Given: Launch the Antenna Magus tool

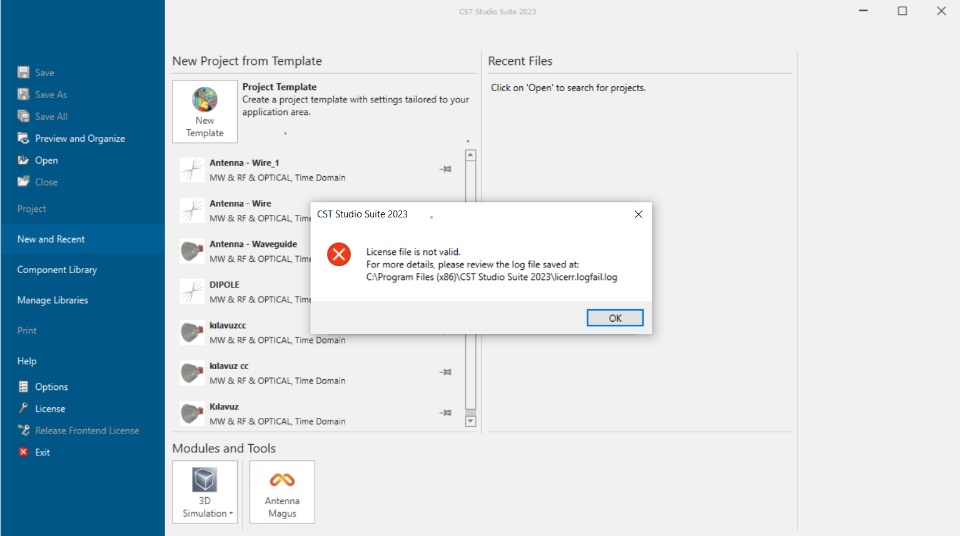Looking at the screenshot, I should click(282, 492).
